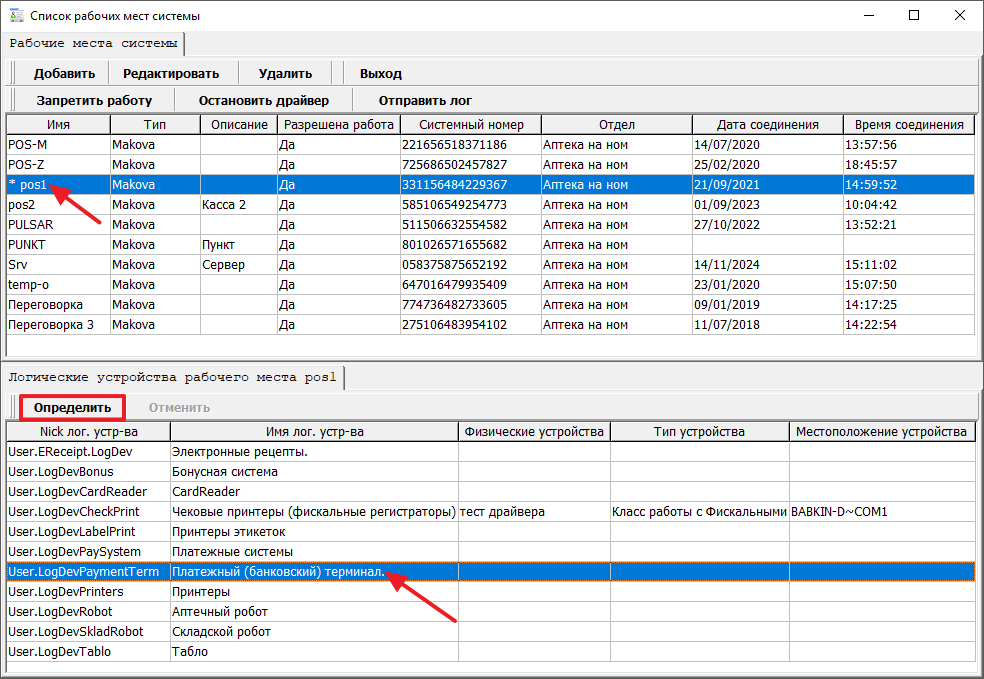Click the application icon in title bar
The image size is (984, 679).
(x=16, y=16)
